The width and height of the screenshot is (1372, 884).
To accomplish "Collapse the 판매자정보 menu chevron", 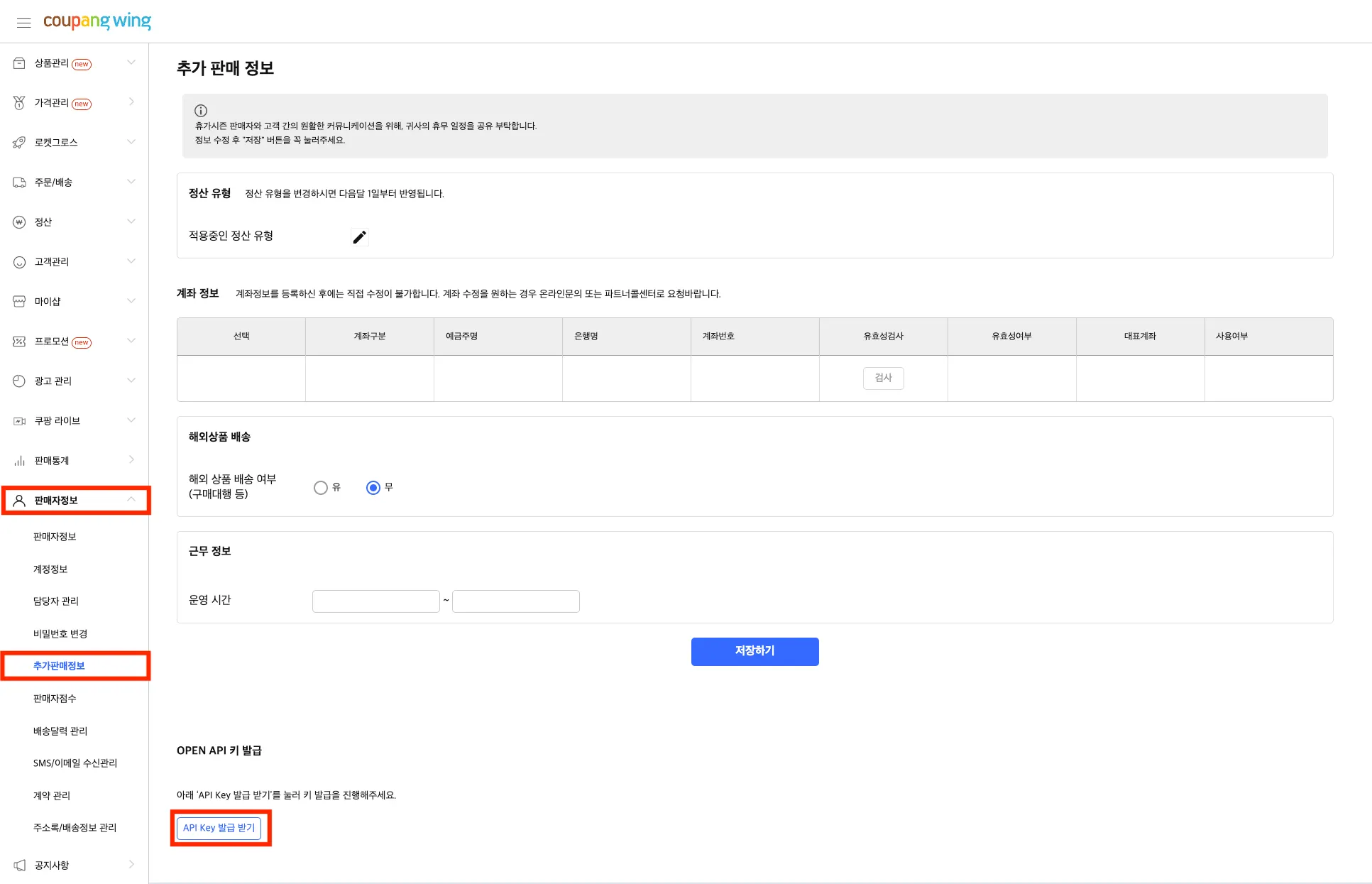I will pos(131,500).
